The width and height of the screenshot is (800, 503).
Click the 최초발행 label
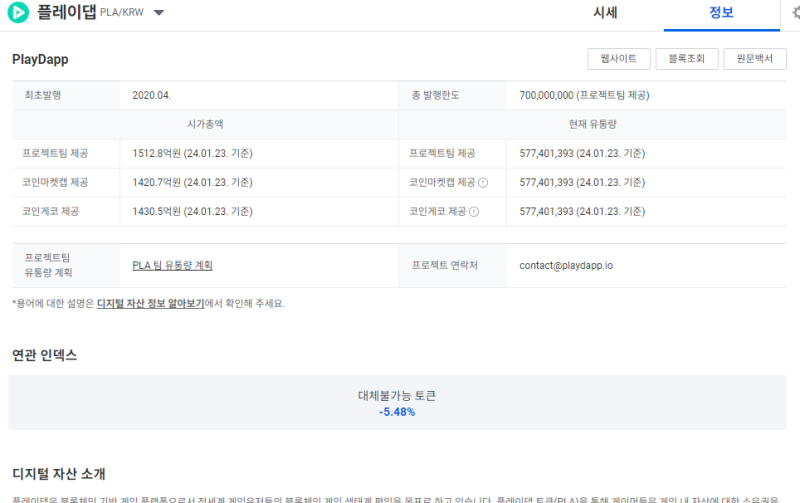coord(43,95)
